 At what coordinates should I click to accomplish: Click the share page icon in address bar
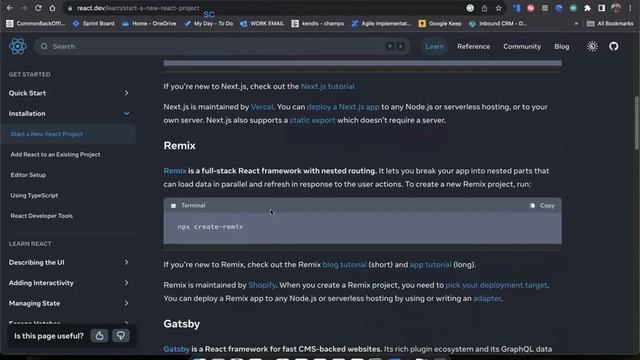(484, 8)
